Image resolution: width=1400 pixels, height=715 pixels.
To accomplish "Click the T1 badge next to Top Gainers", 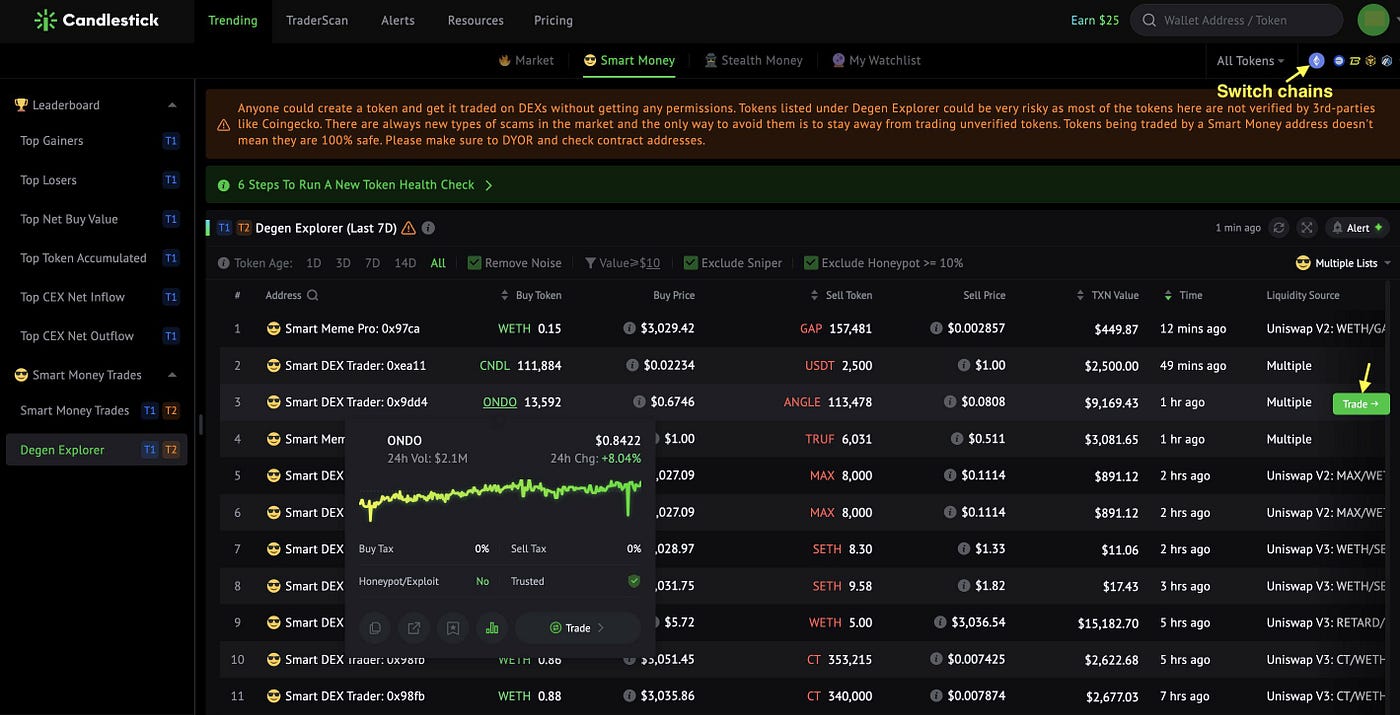I will point(171,141).
